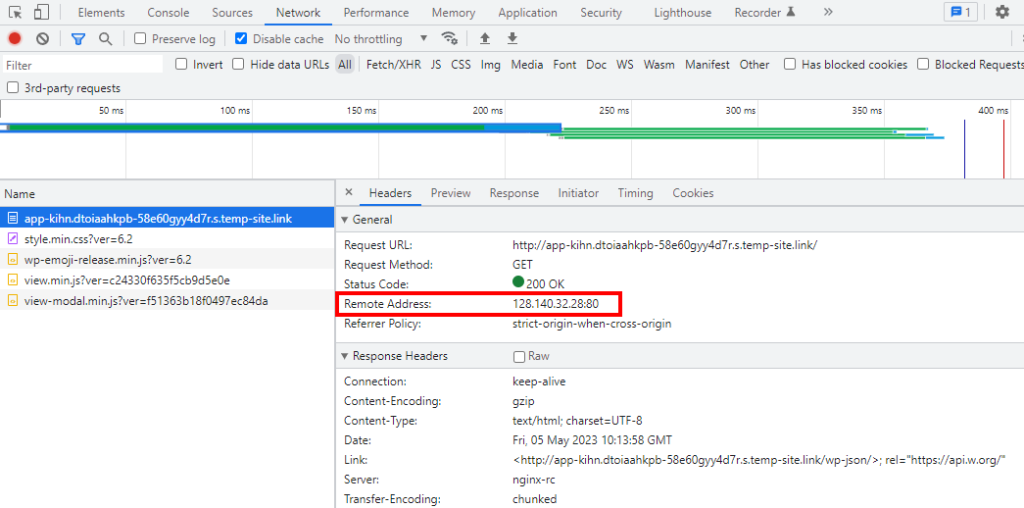
Task: Switch to the Console tab
Action: (x=168, y=12)
